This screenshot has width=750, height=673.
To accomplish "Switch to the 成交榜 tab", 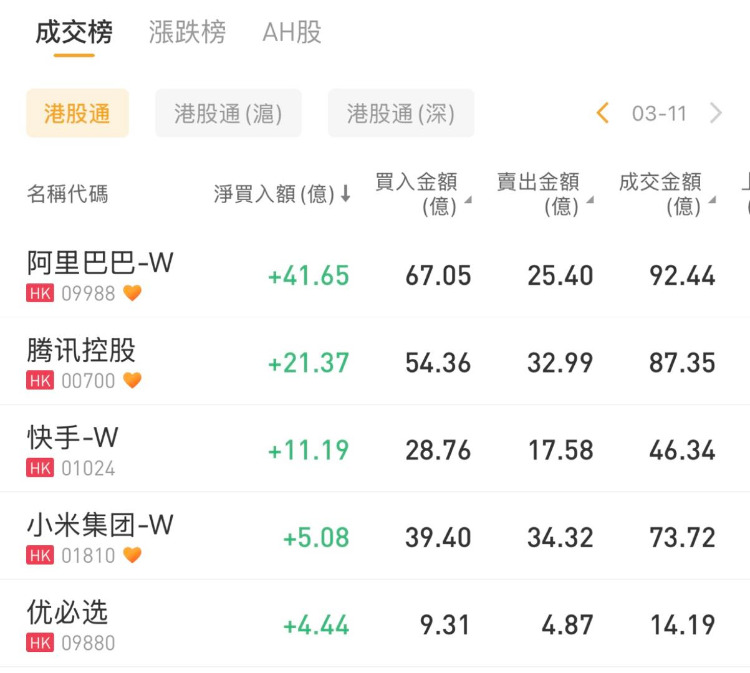I will [74, 33].
